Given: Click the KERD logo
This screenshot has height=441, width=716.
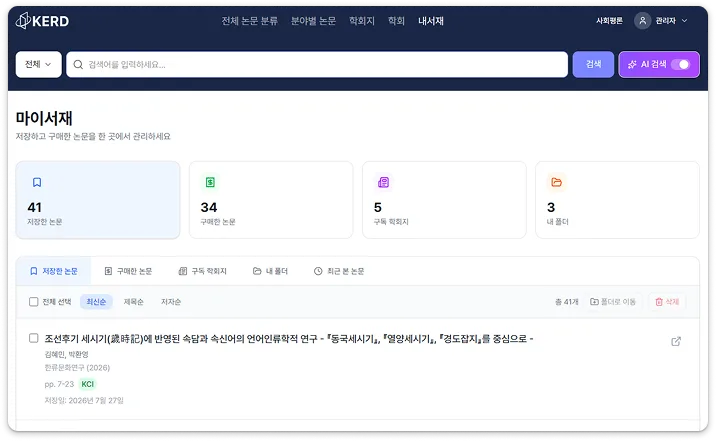Looking at the screenshot, I should pyautogui.click(x=42, y=21).
